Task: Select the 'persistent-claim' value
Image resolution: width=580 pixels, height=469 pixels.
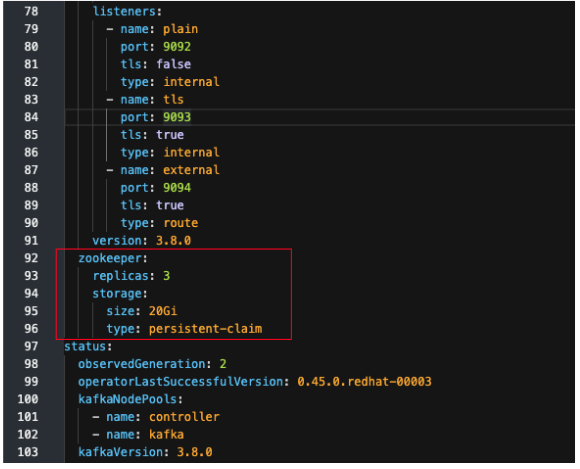Action: tap(205, 329)
